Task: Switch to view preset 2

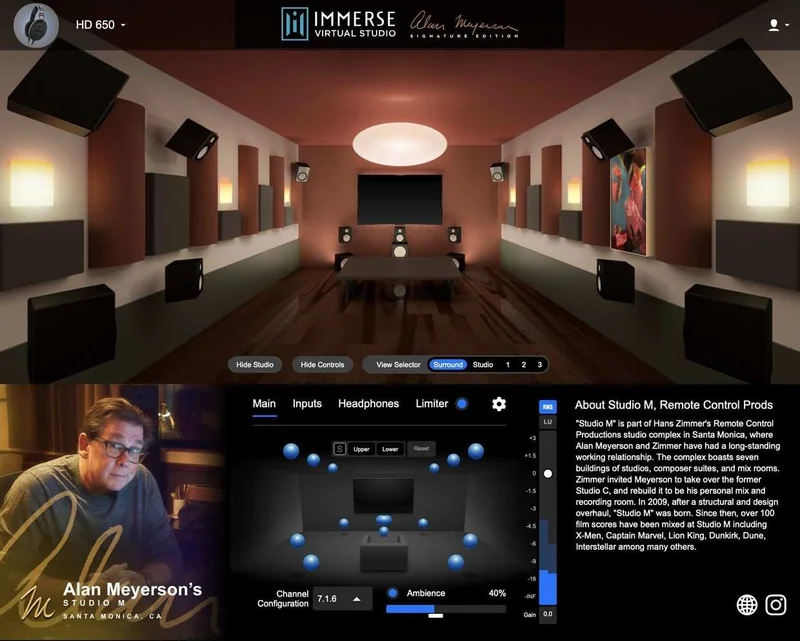Action: tap(523, 364)
